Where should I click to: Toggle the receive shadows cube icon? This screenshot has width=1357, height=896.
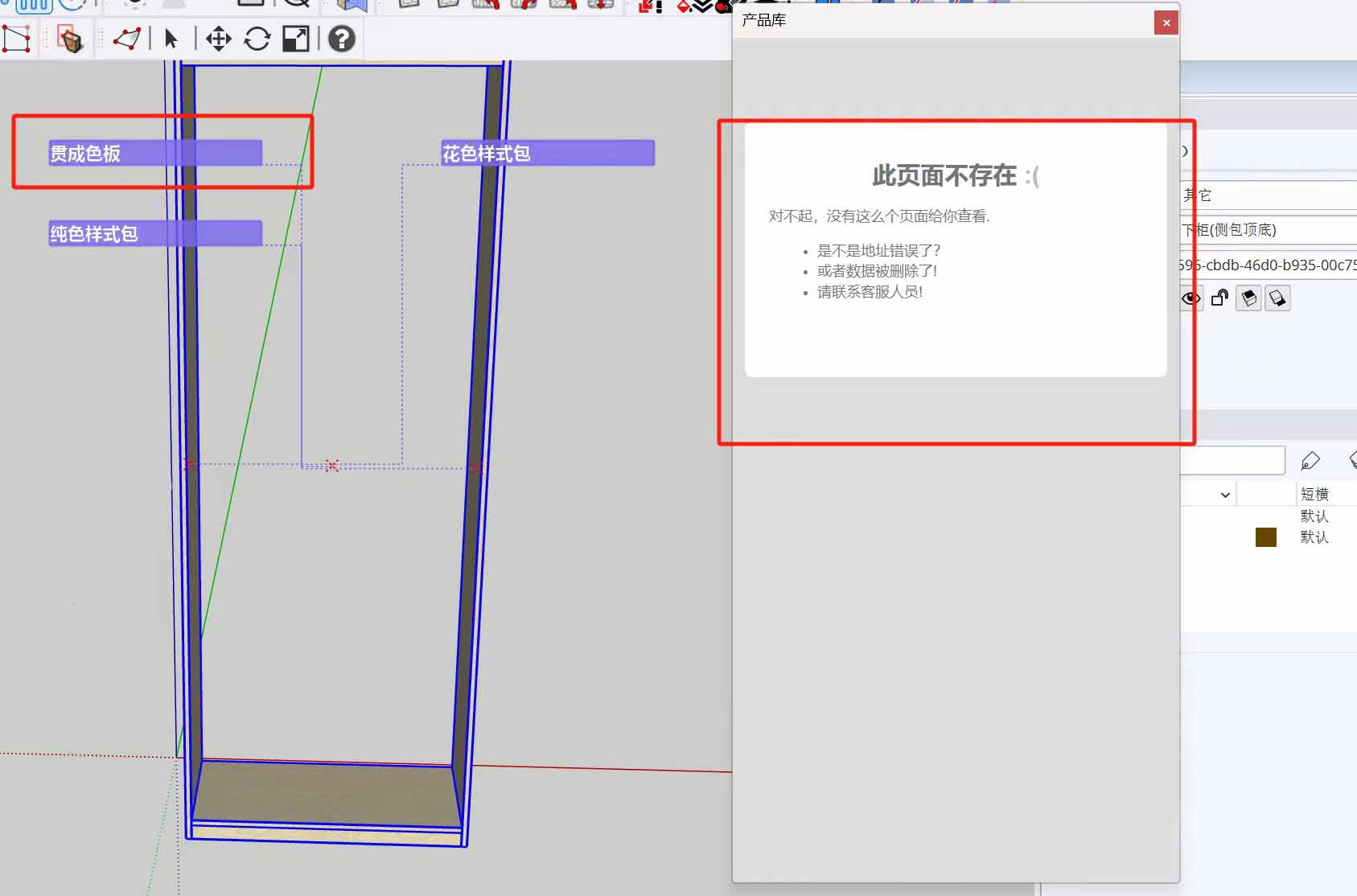point(1277,299)
